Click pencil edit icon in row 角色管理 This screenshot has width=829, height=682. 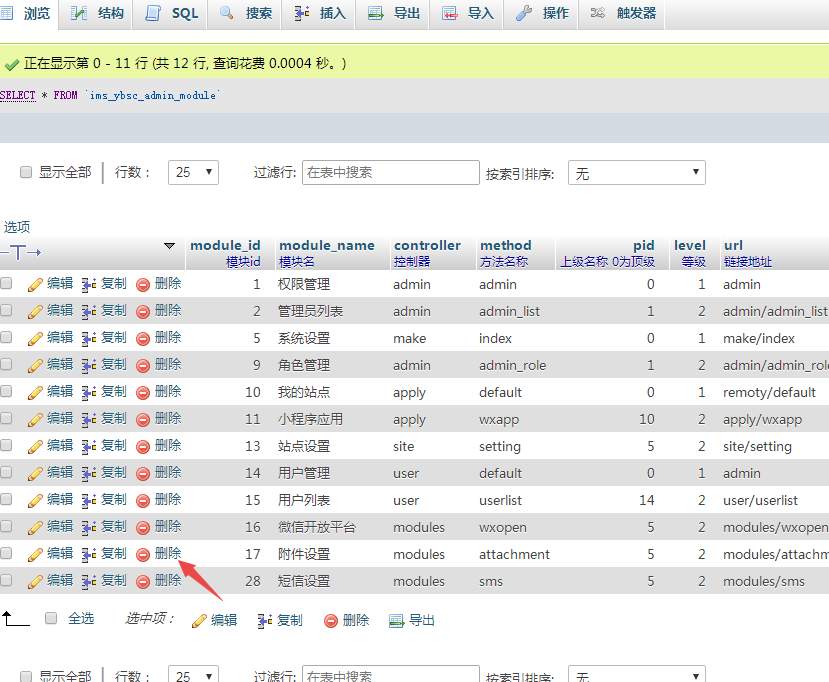coord(35,366)
